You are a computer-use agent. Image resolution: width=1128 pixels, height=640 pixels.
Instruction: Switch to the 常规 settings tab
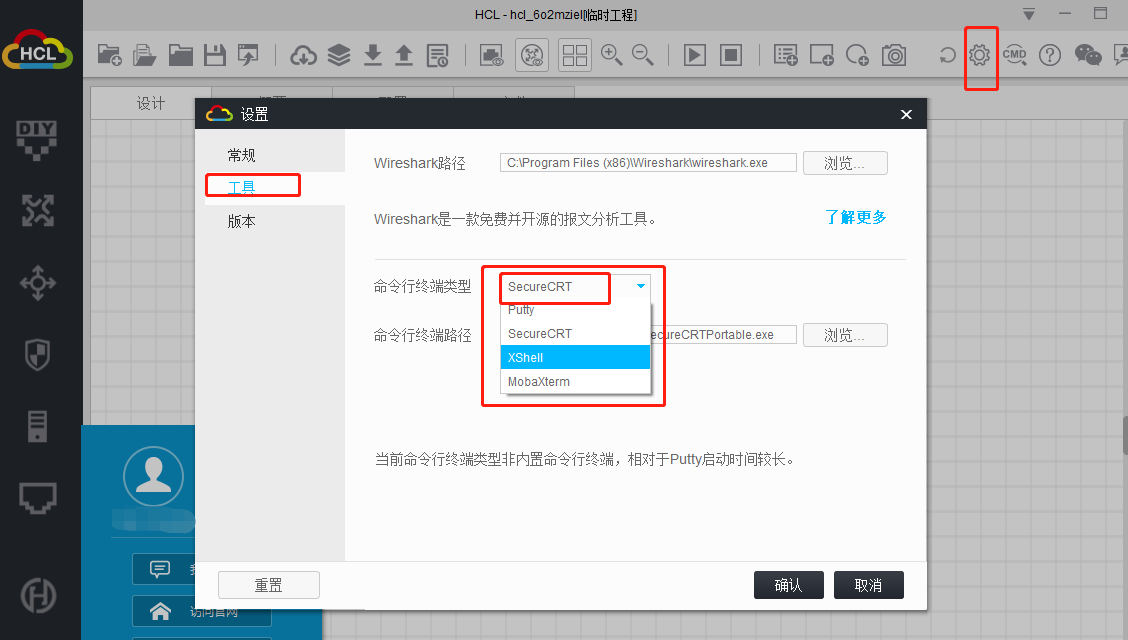pos(242,155)
